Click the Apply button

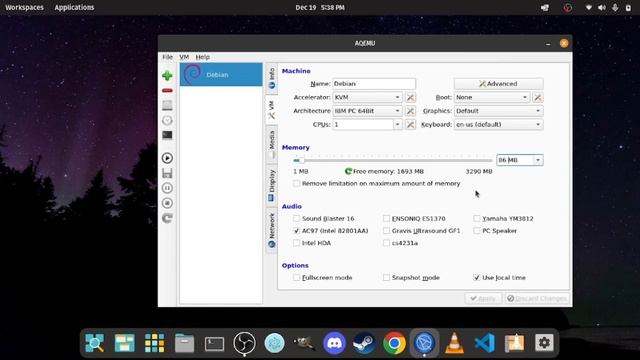tap(483, 298)
